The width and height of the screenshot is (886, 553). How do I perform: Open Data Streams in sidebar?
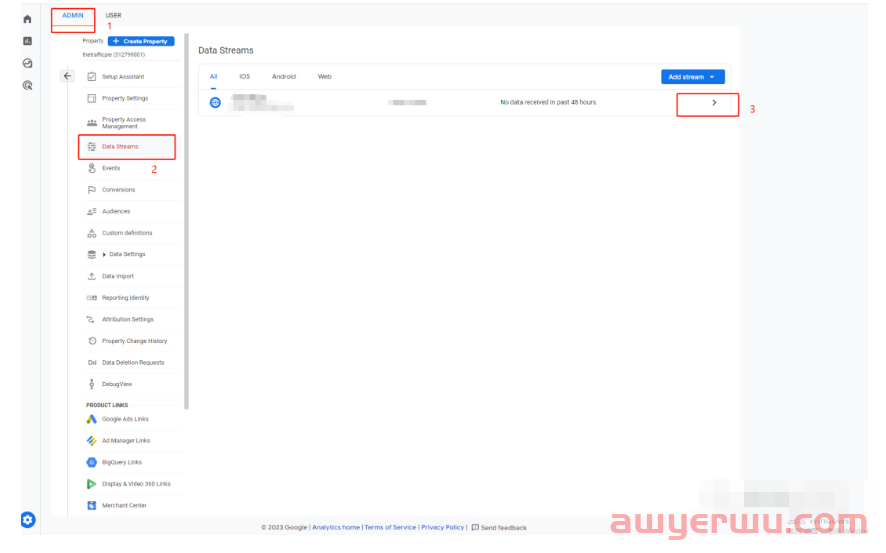120,147
